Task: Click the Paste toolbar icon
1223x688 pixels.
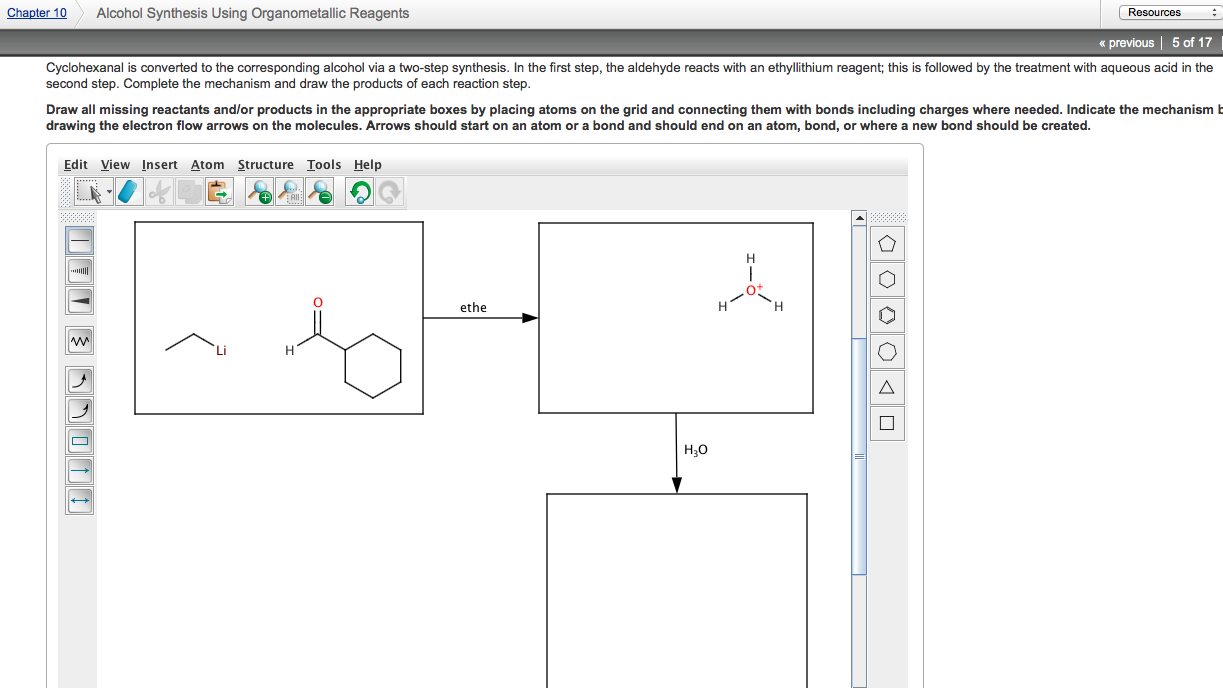Action: coord(219,191)
